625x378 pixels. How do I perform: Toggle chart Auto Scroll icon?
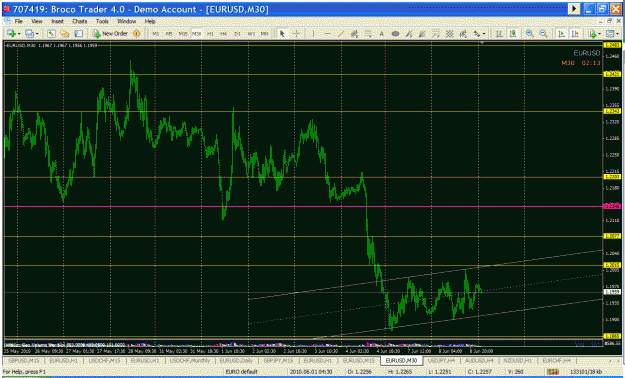[562, 34]
